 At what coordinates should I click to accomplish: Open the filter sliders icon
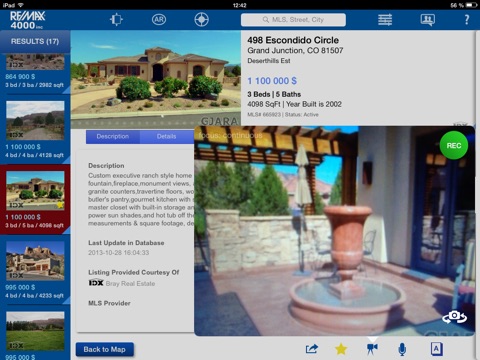tap(385, 20)
